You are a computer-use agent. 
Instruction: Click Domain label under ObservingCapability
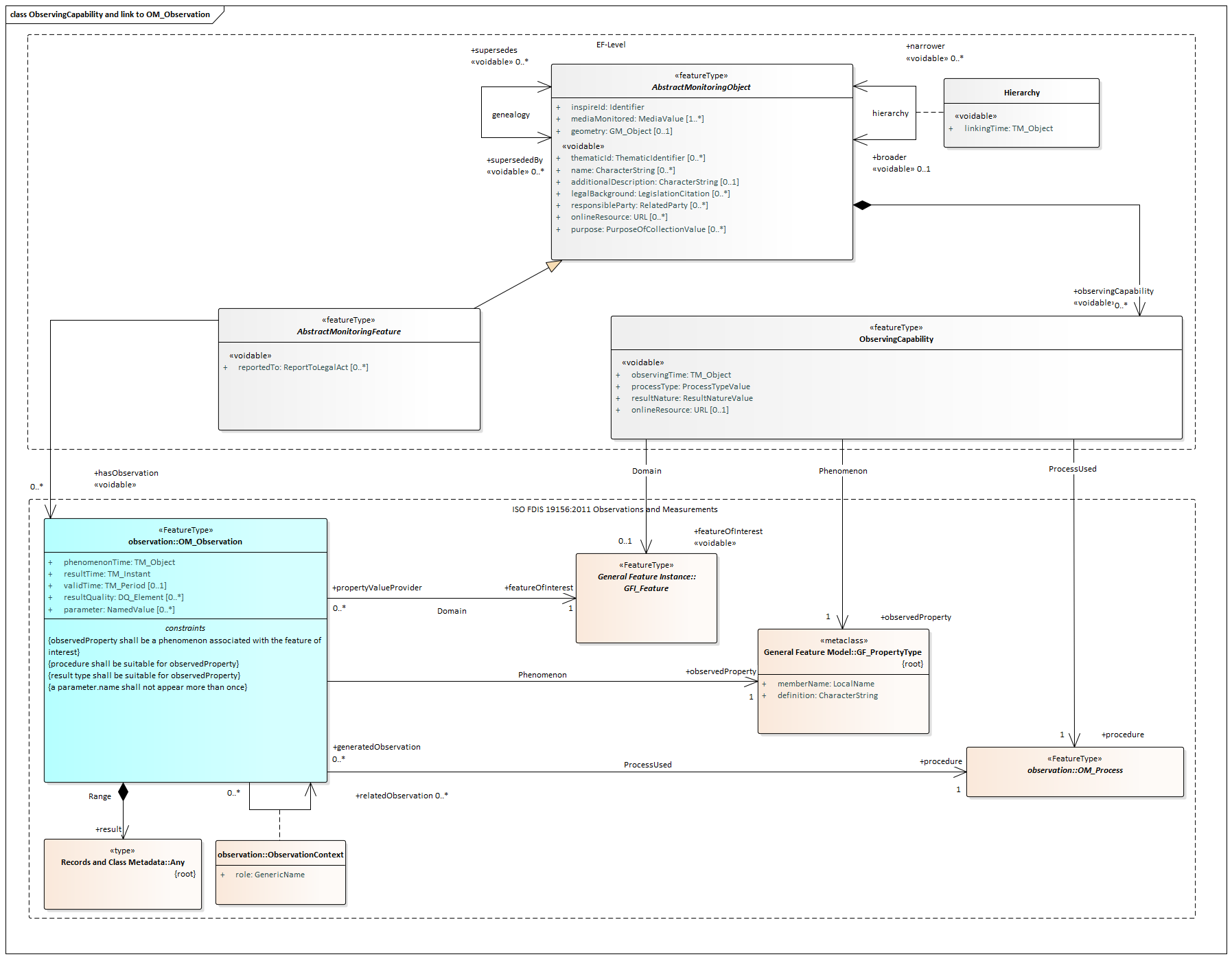(x=647, y=471)
